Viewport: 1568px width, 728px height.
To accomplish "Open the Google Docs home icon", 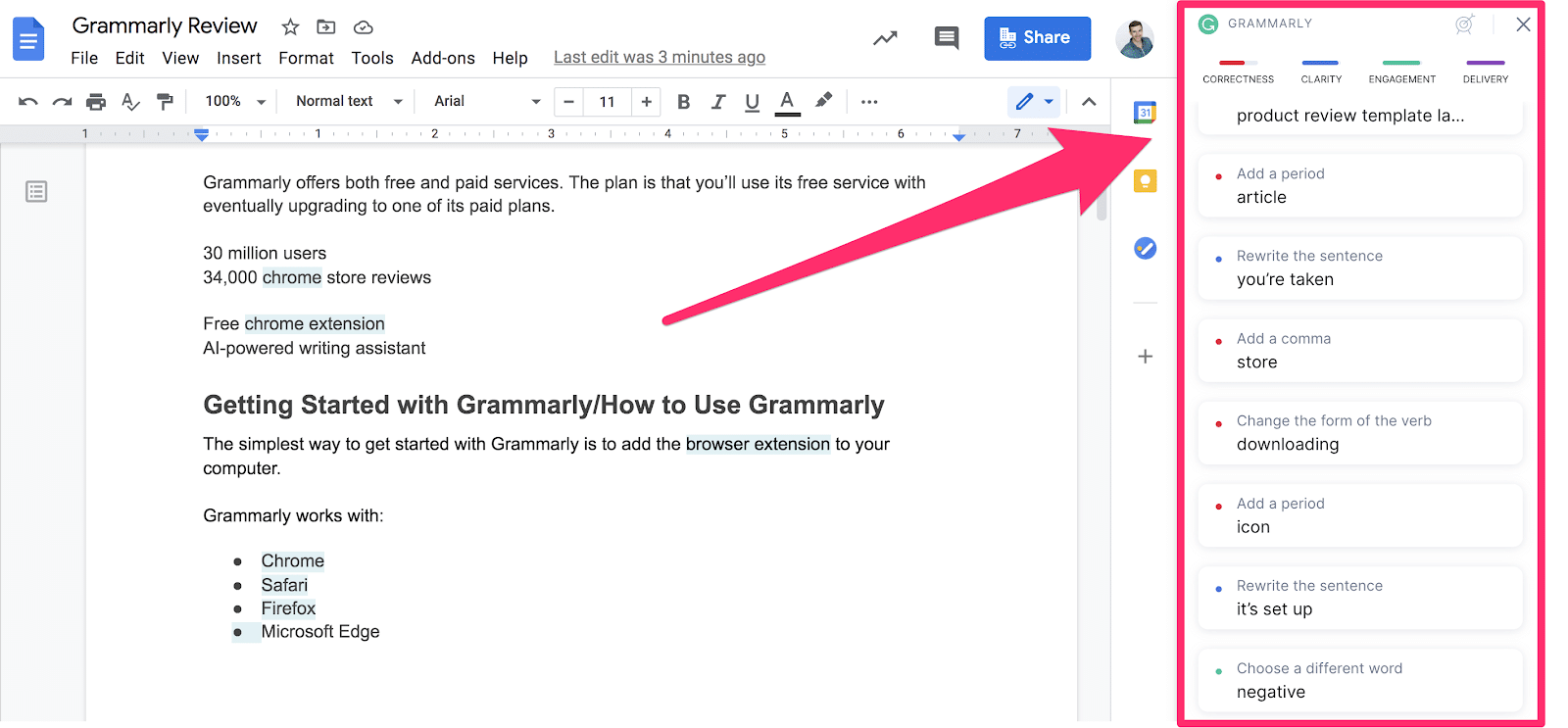I will [28, 39].
